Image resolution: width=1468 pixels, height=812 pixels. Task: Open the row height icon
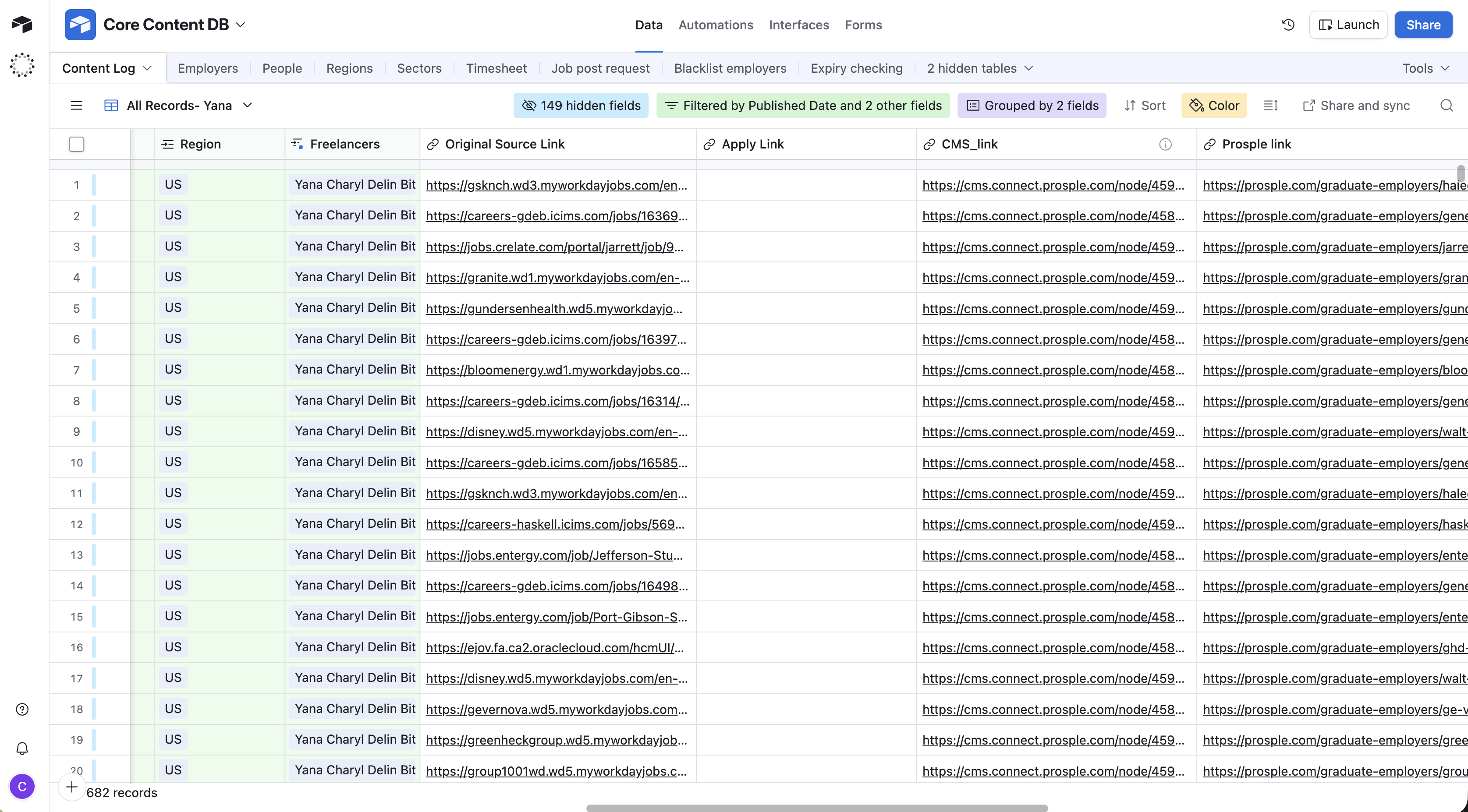(1270, 106)
